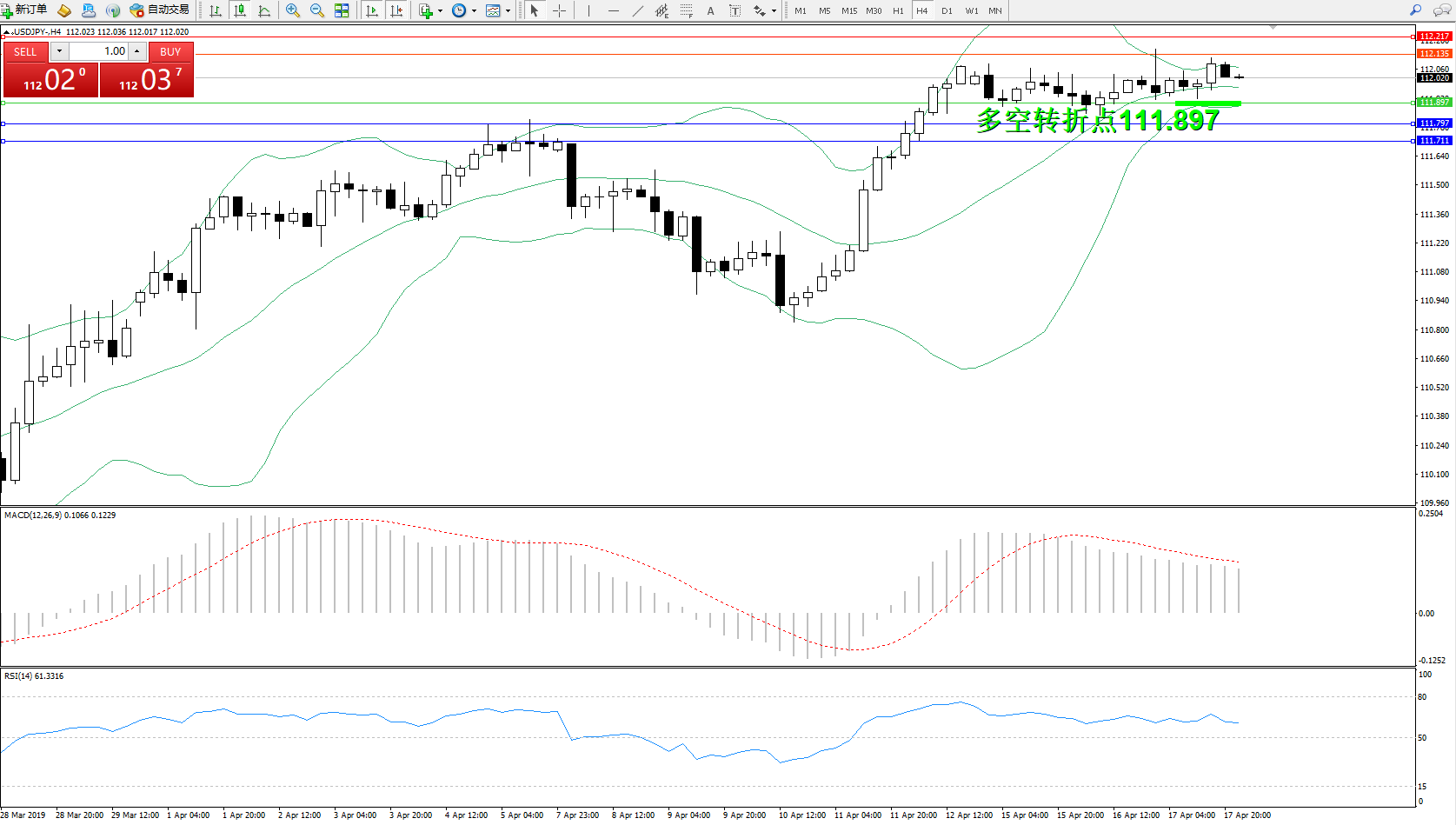Image resolution: width=1456 pixels, height=825 pixels.
Task: Click the tile windows icon
Action: (342, 10)
